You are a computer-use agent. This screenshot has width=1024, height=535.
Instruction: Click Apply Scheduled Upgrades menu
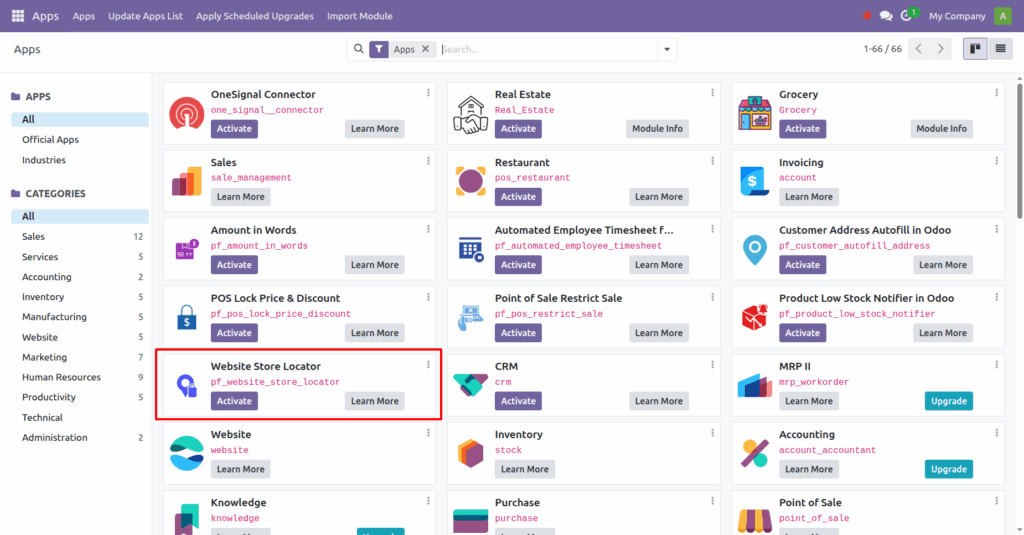[x=255, y=16]
